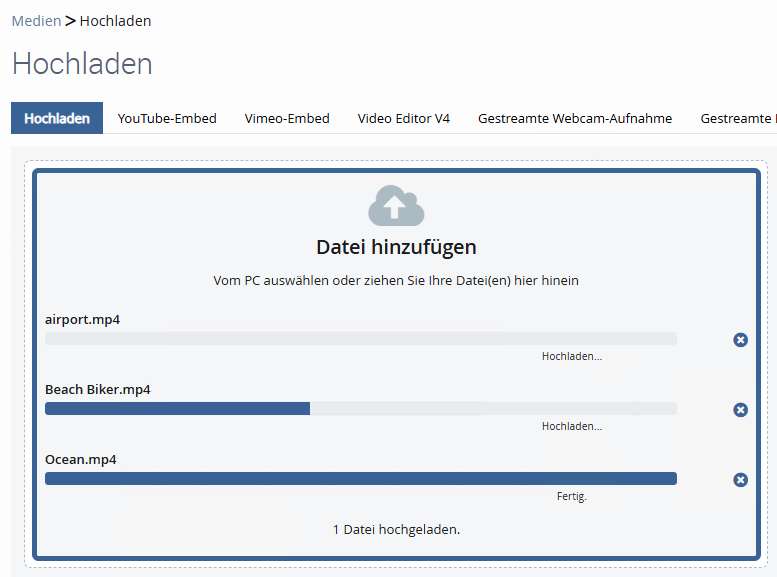Click the cloud upload icon
The image size is (777, 577).
coord(396,206)
